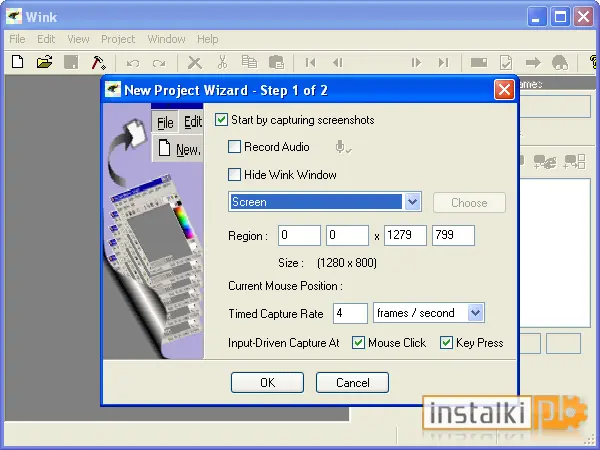Click the dark rectangle toolbar icon

click(479, 62)
